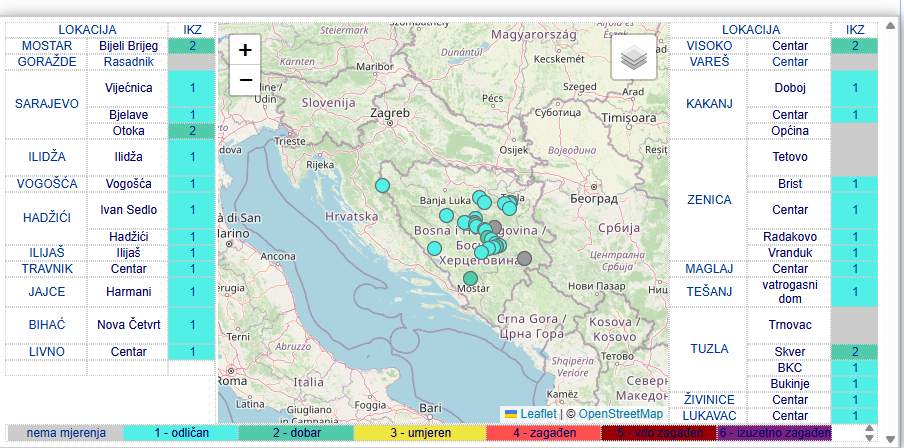This screenshot has width=904, height=448.
Task: Zoom out the map with minus button
Action: (245, 80)
